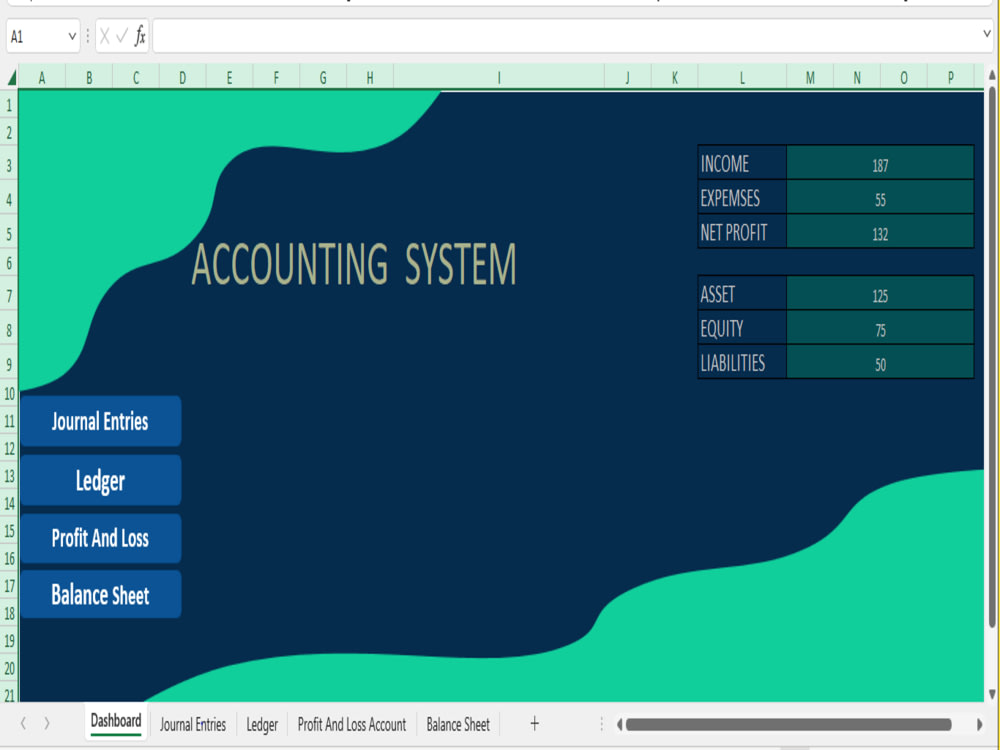
Task: Expand the formula bar with its chevron
Action: pyautogui.click(x=986, y=36)
